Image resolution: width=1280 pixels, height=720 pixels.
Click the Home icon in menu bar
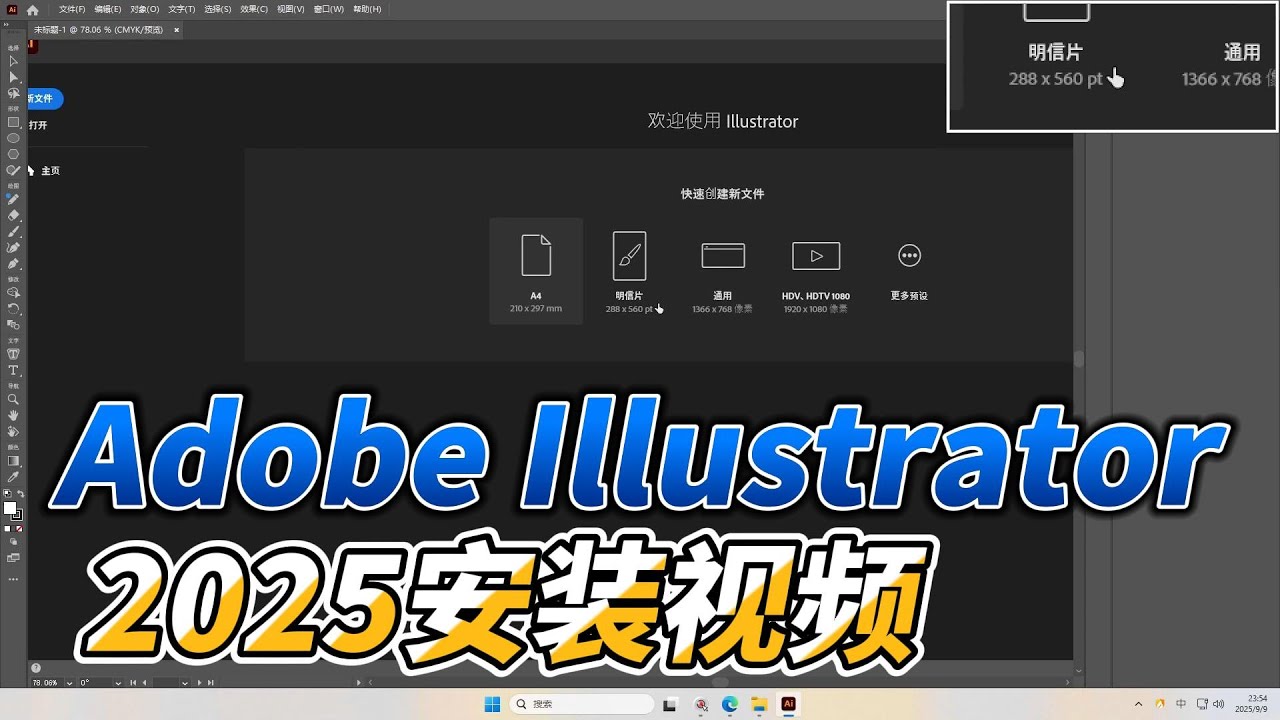(x=32, y=9)
